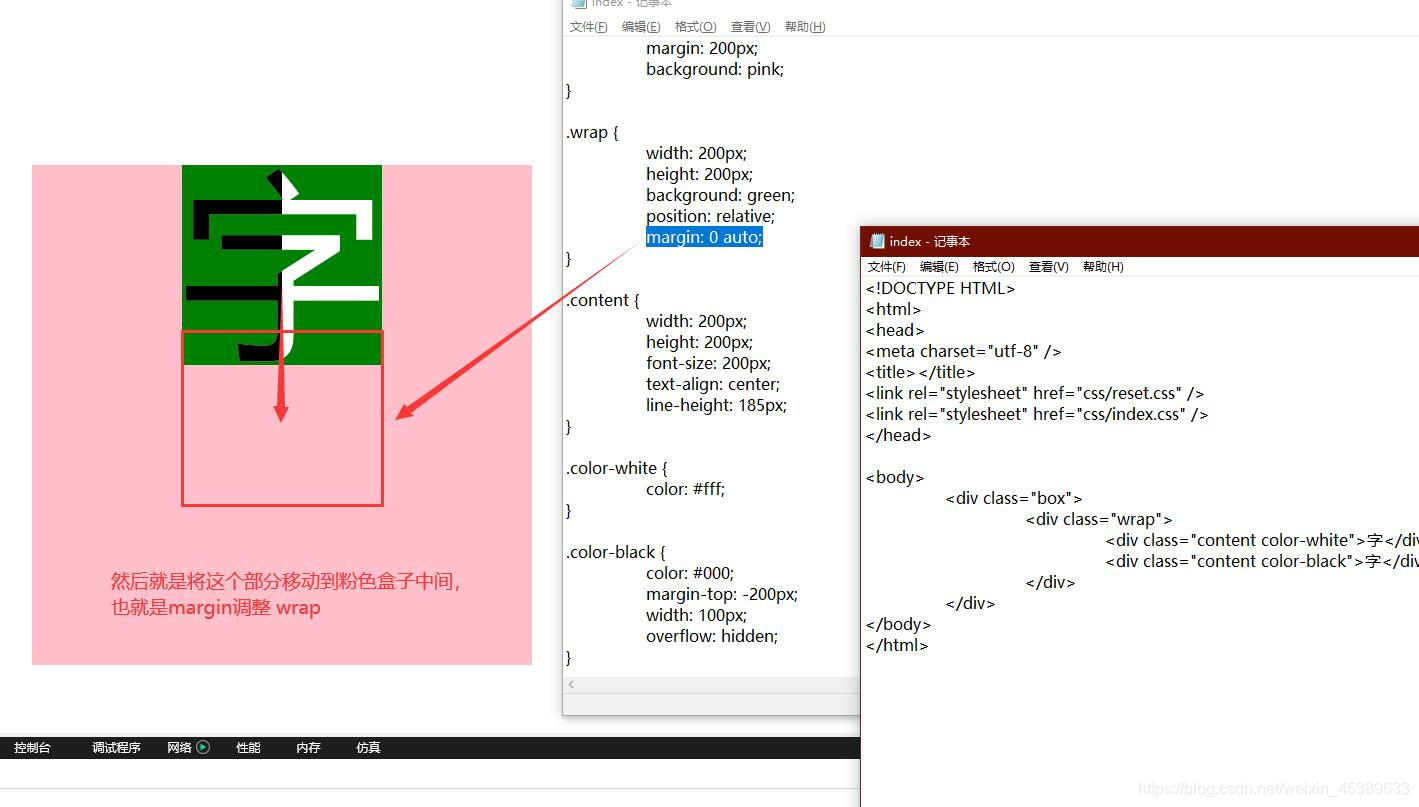Switch to the 控制台 developer tools tab
This screenshot has height=807, width=1419.
pyautogui.click(x=32, y=747)
